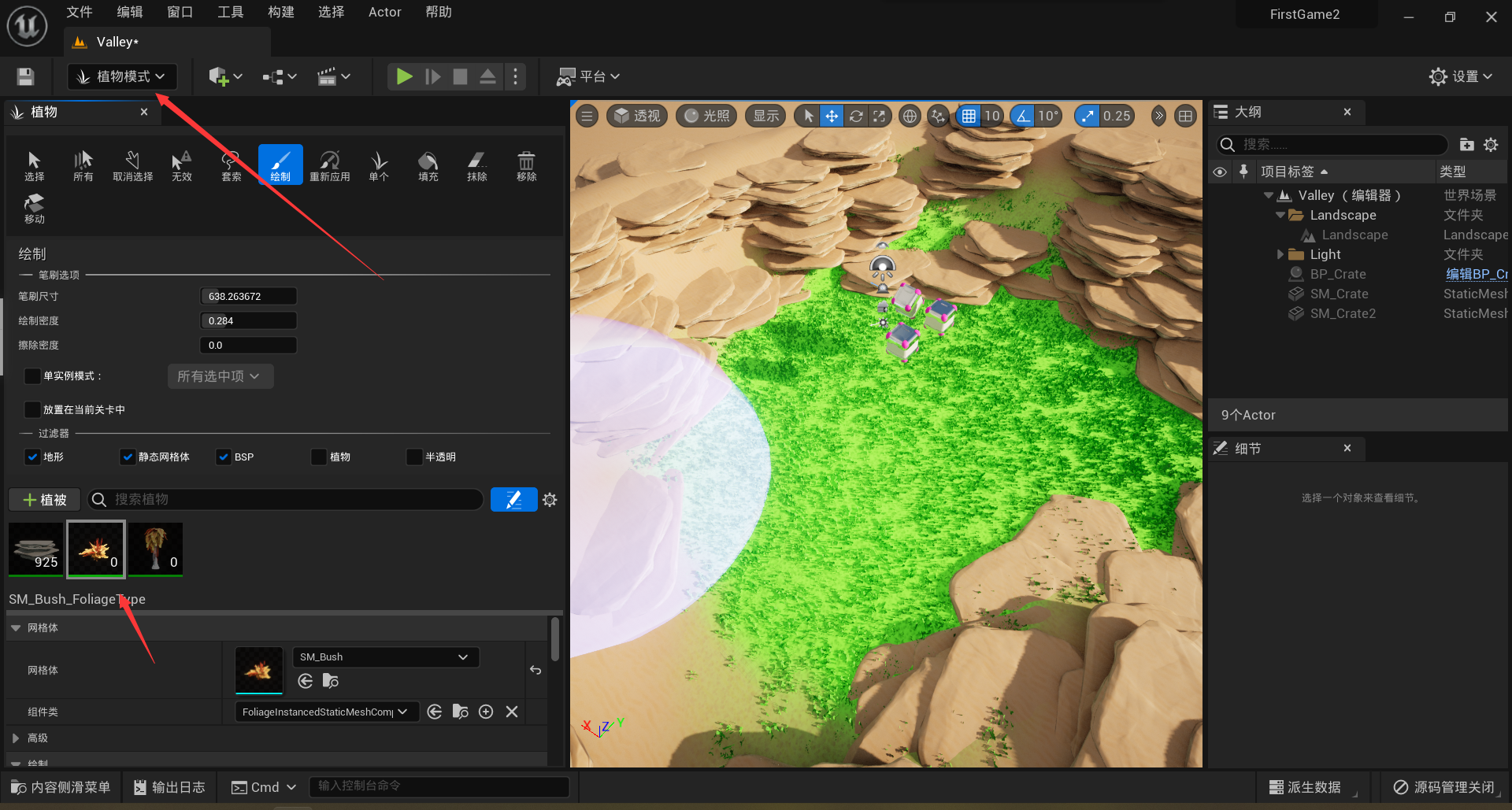Open the 文件 menu
Image resolution: width=1512 pixels, height=810 pixels.
click(x=79, y=12)
